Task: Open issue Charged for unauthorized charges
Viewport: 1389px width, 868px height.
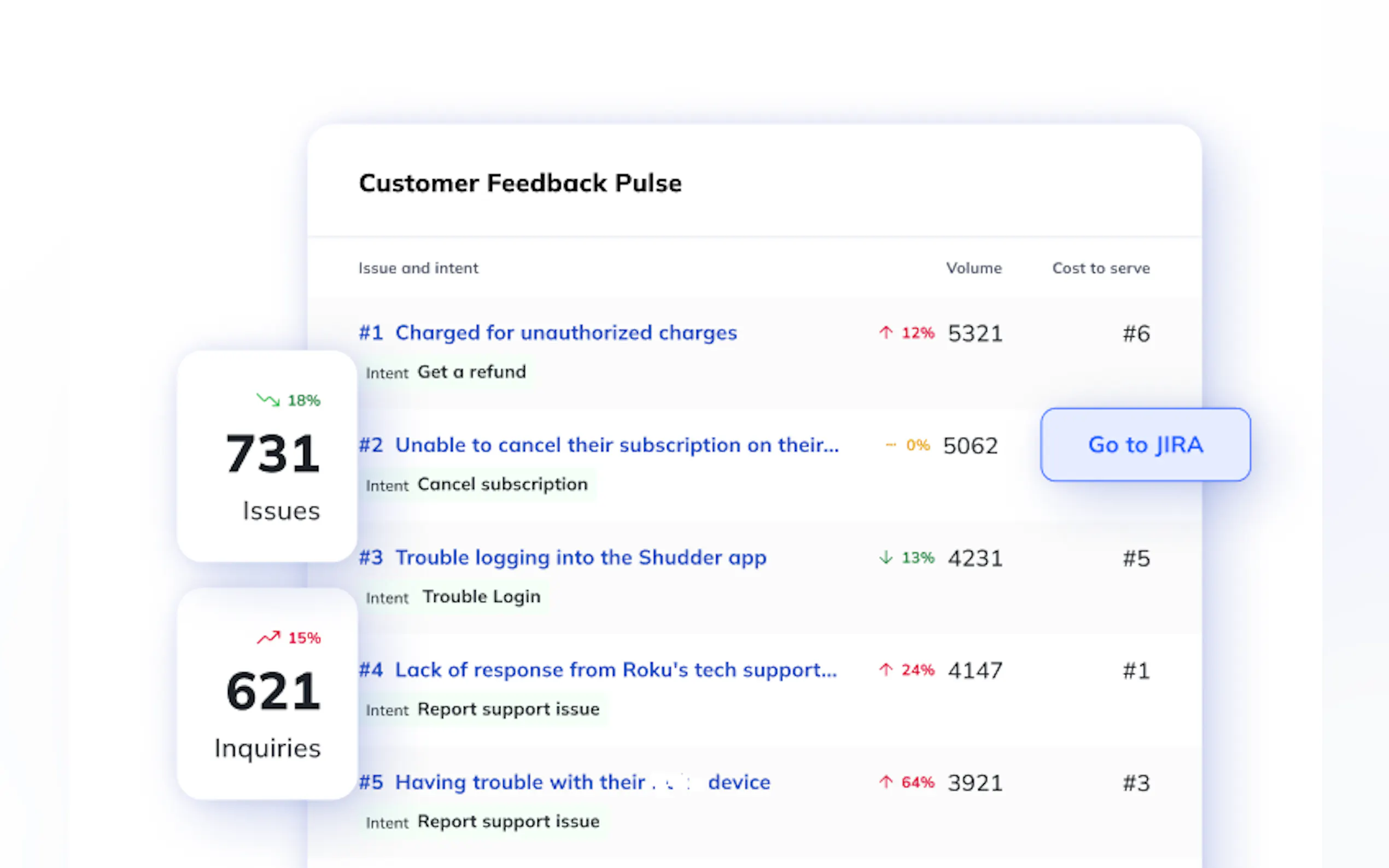Action: tap(565, 333)
